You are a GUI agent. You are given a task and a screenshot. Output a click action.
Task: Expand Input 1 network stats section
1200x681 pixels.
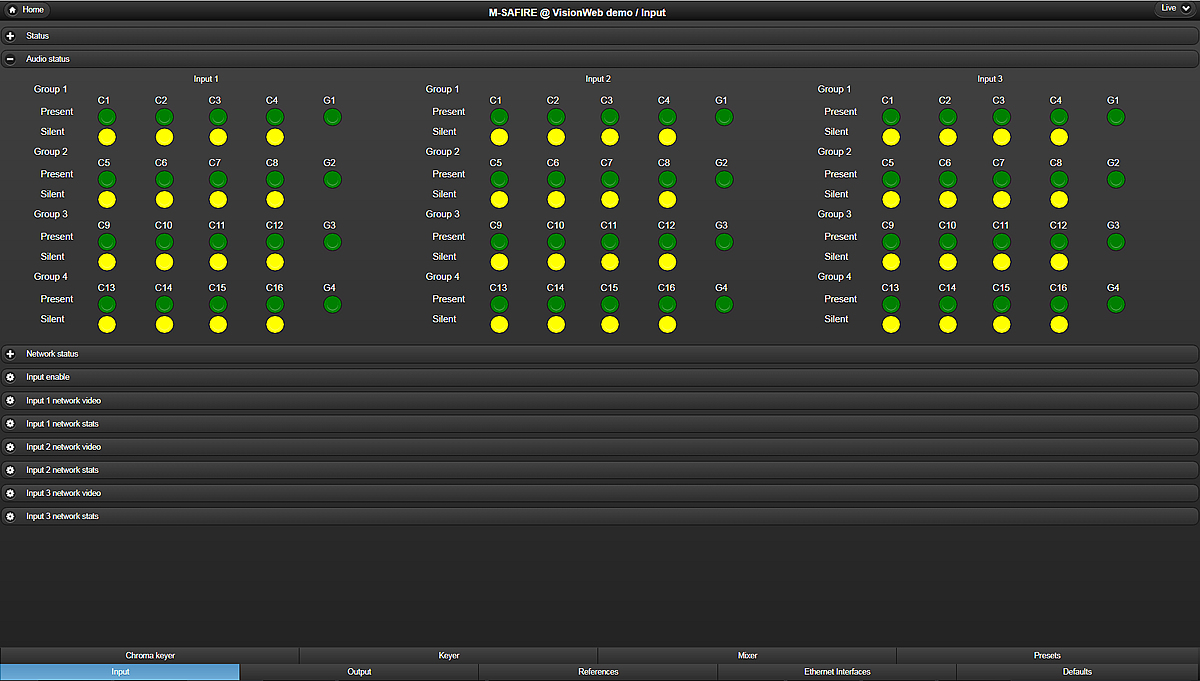tap(600, 424)
